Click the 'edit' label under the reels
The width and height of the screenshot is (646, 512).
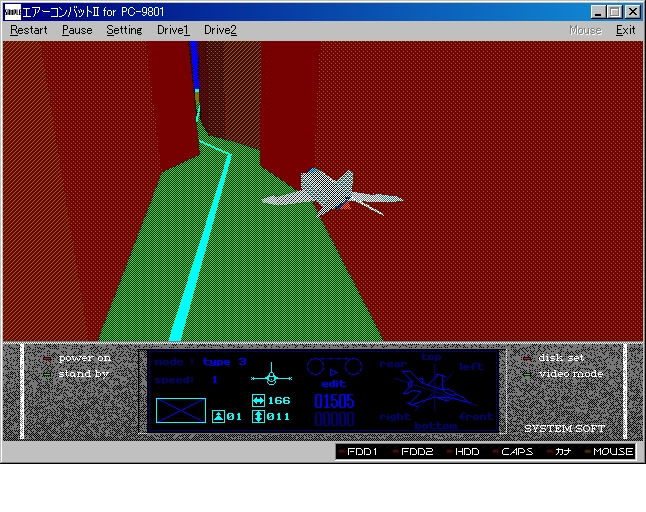coord(333,384)
